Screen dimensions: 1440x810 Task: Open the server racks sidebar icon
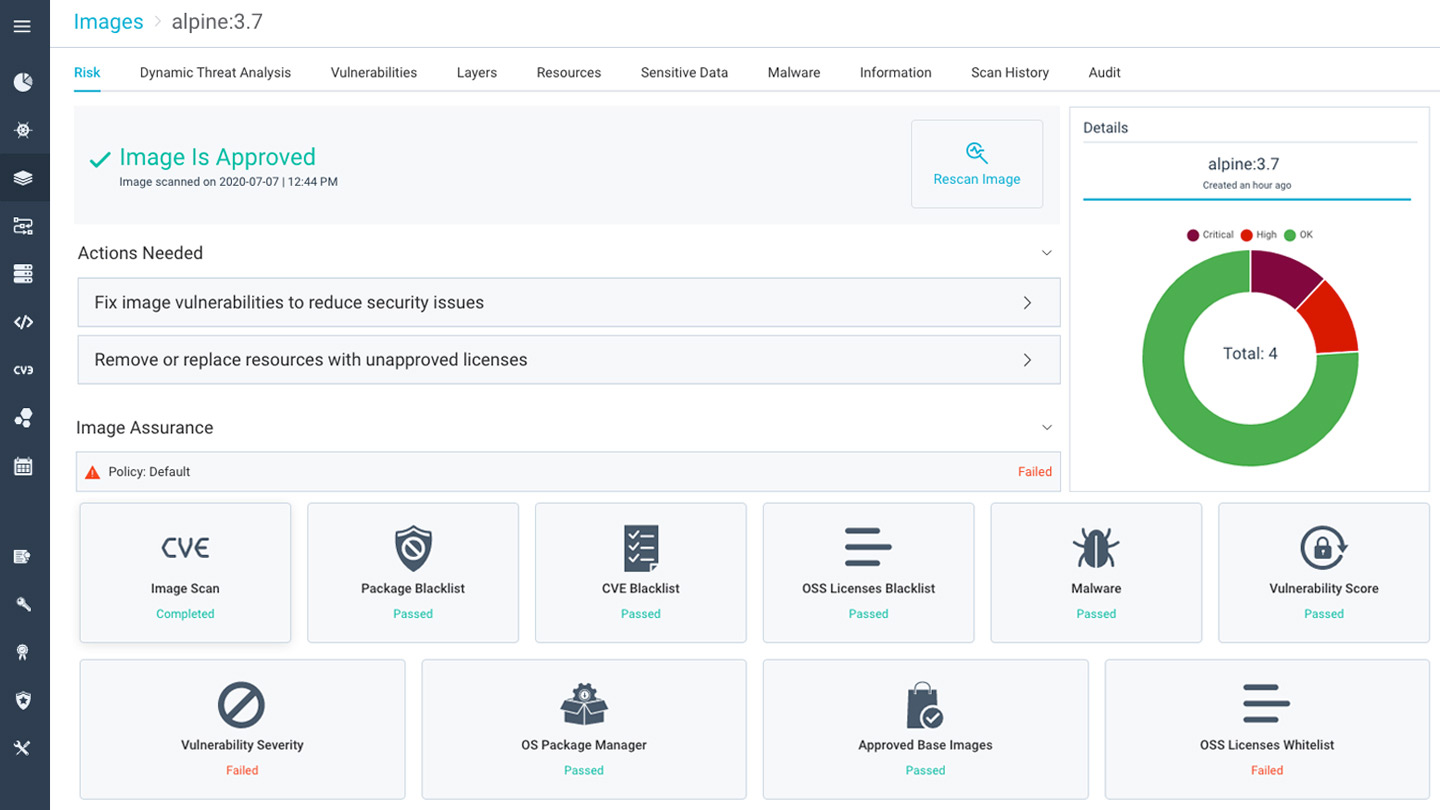(x=23, y=273)
